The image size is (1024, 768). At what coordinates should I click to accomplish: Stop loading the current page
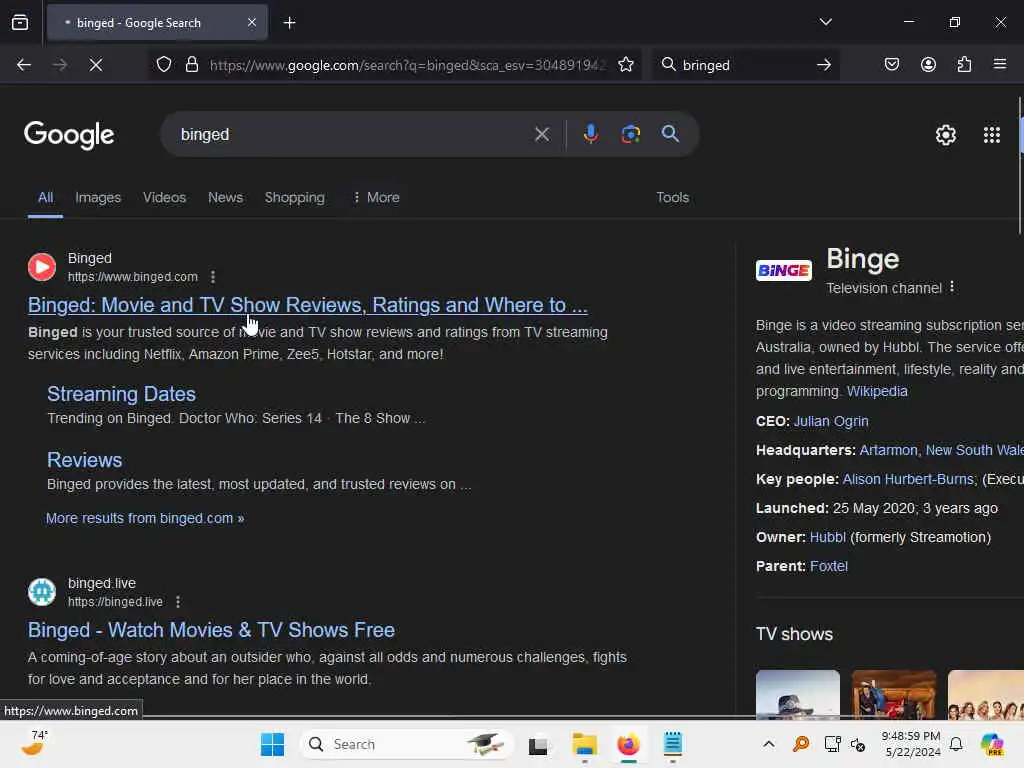95,65
